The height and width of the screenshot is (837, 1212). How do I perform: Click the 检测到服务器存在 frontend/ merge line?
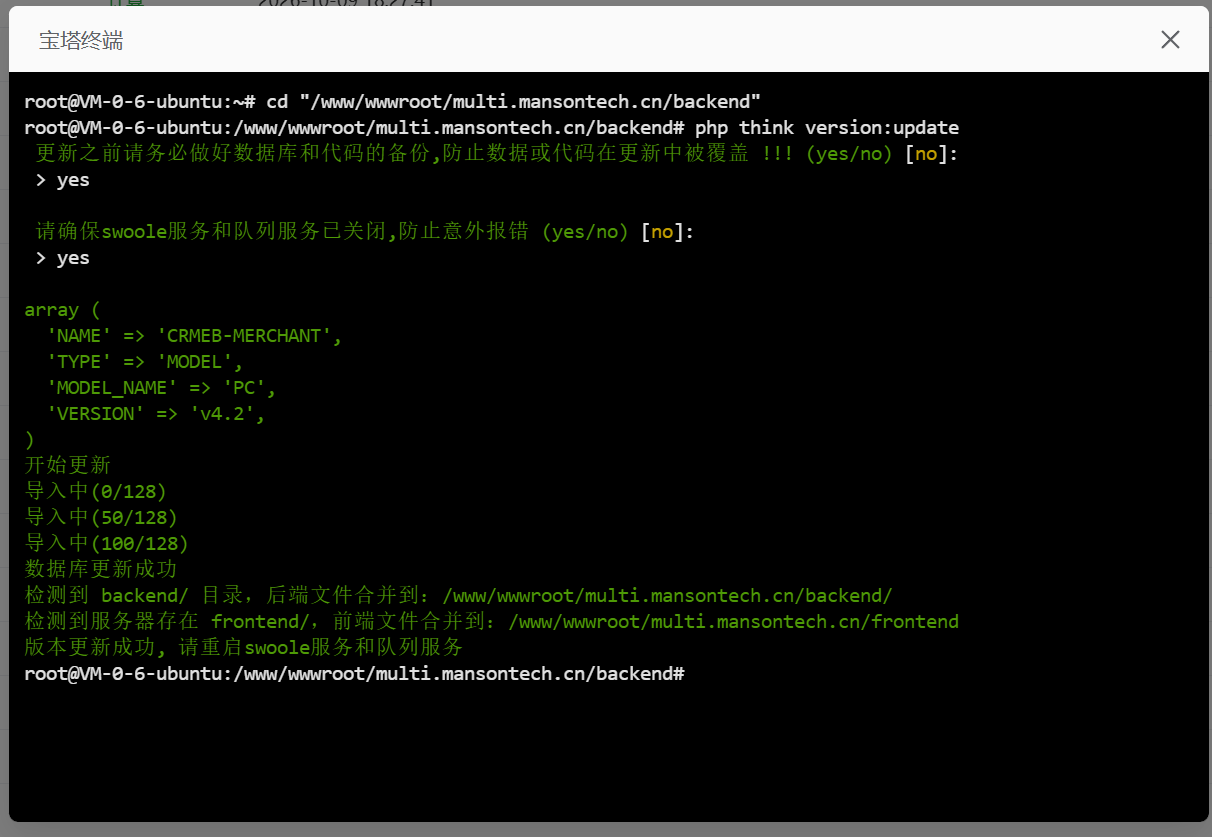(492, 622)
